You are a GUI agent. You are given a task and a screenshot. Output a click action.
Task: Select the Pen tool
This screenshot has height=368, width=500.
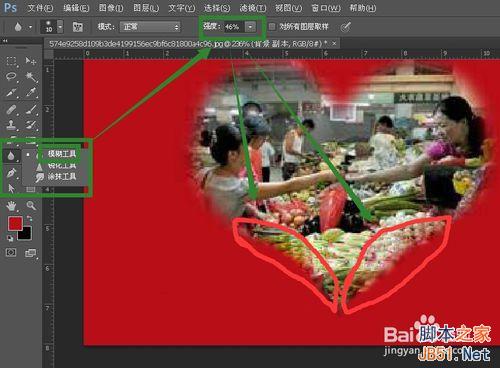[x=11, y=173]
